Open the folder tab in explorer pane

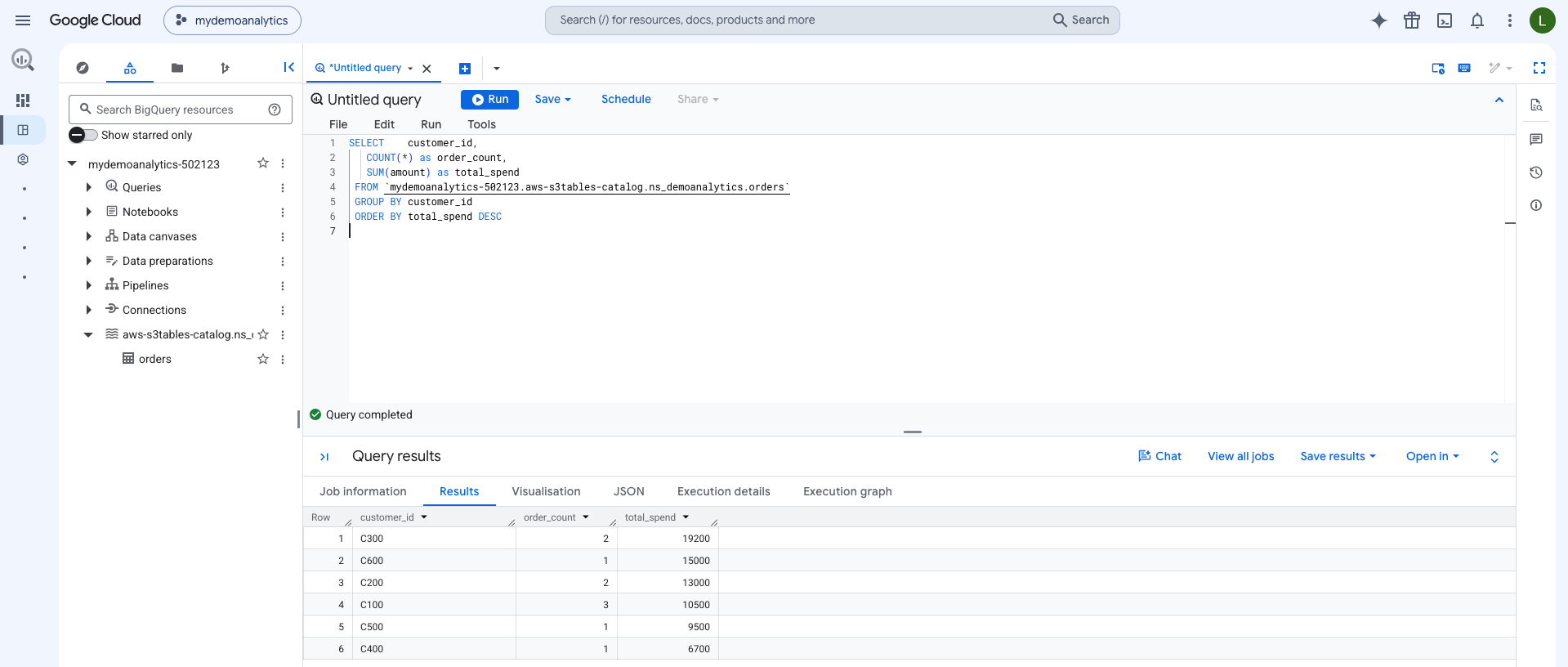[x=177, y=68]
